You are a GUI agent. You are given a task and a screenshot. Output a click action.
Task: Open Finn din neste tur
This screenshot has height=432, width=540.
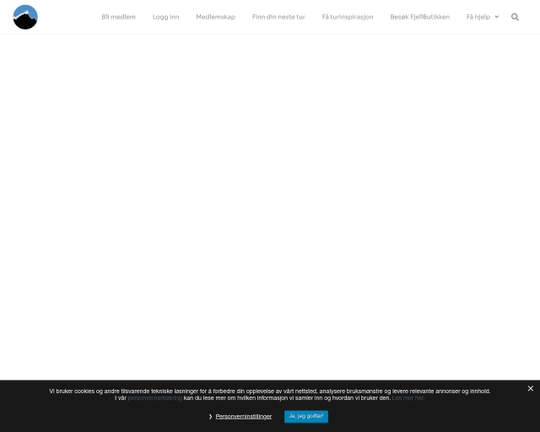[x=279, y=17]
